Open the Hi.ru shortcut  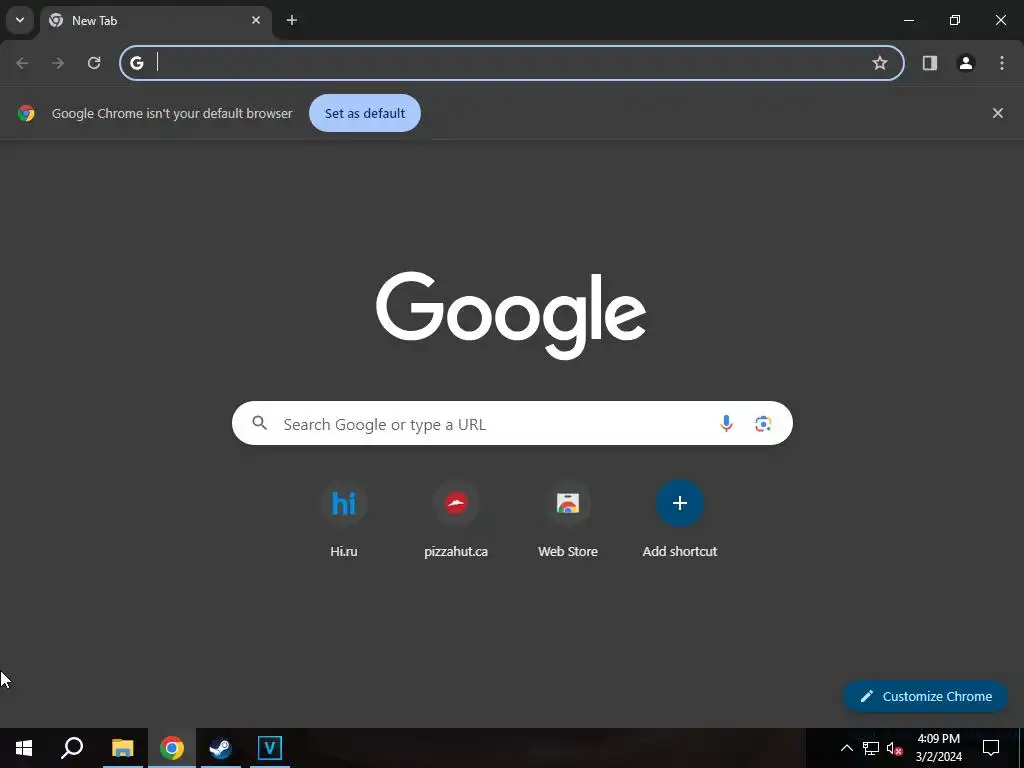tap(344, 504)
